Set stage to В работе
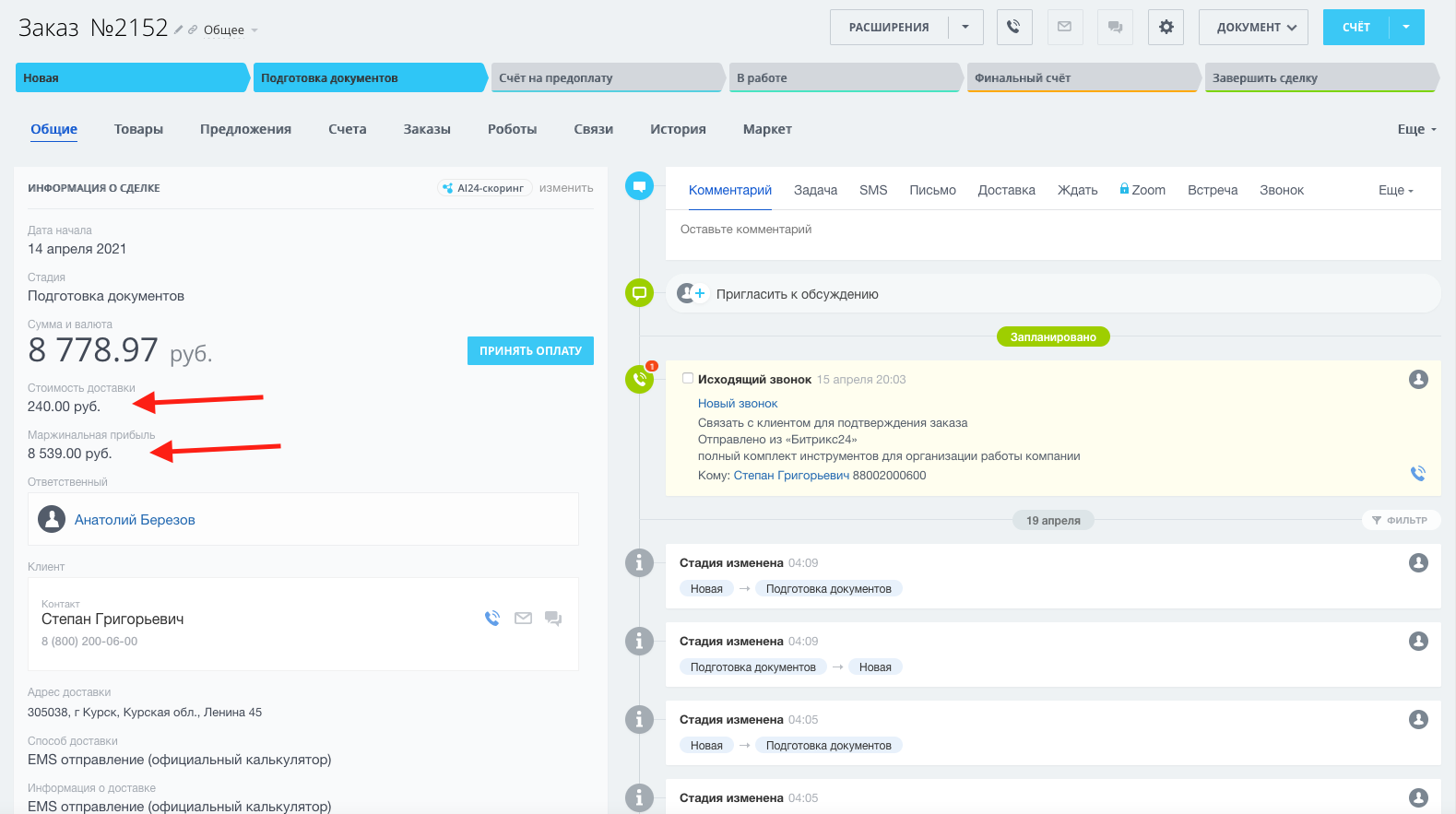Image resolution: width=1456 pixels, height=814 pixels. click(x=845, y=77)
